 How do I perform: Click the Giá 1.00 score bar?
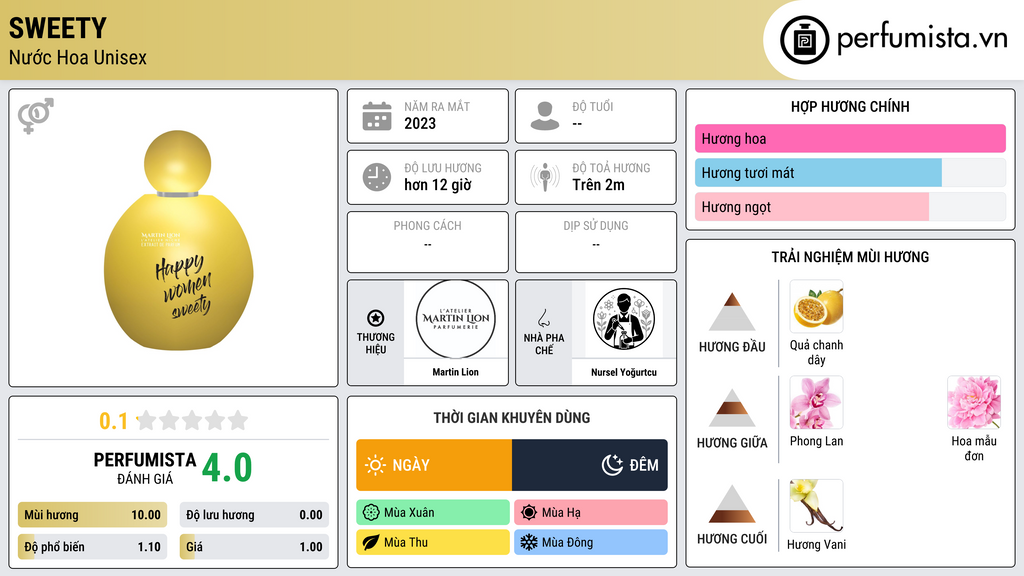(254, 547)
